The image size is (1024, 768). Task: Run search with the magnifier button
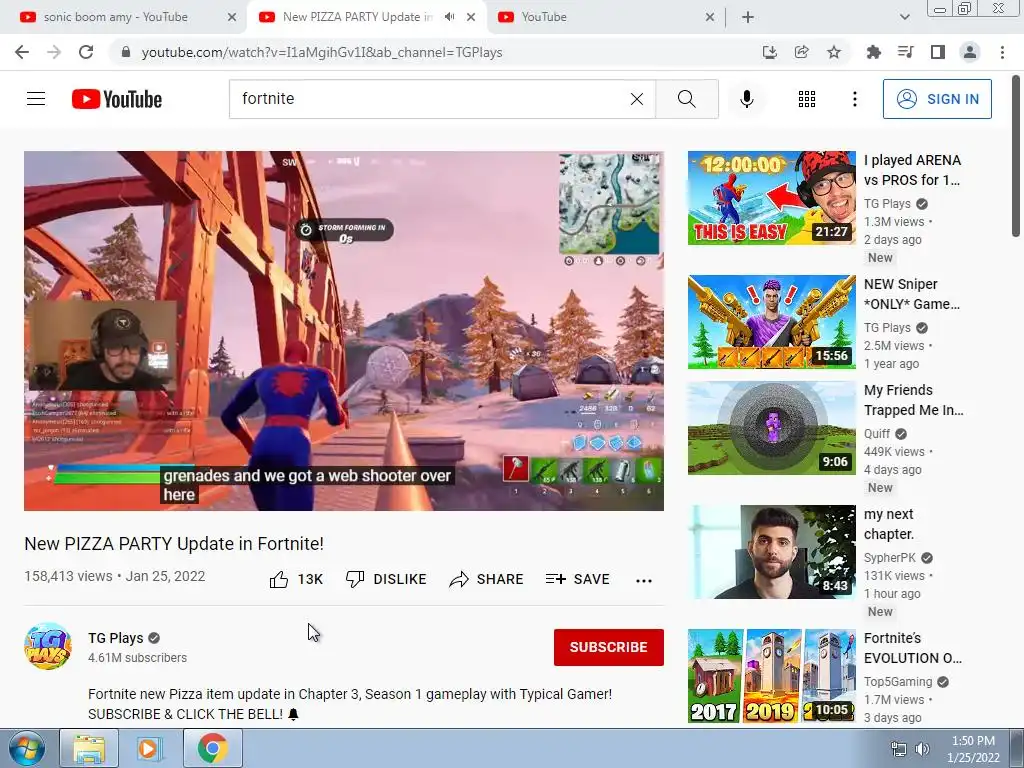[687, 99]
